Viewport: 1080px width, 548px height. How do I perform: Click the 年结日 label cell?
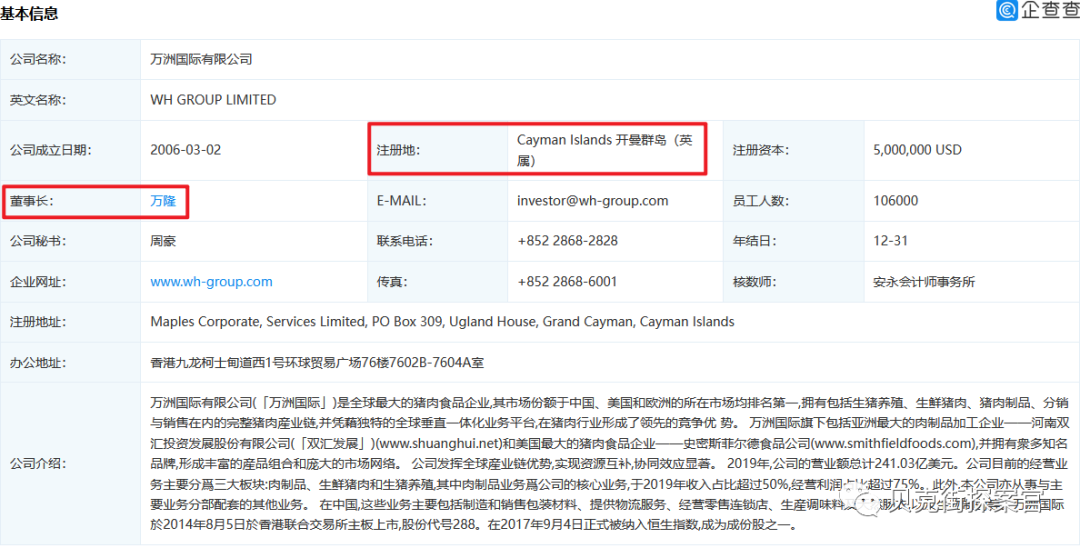tap(792, 241)
